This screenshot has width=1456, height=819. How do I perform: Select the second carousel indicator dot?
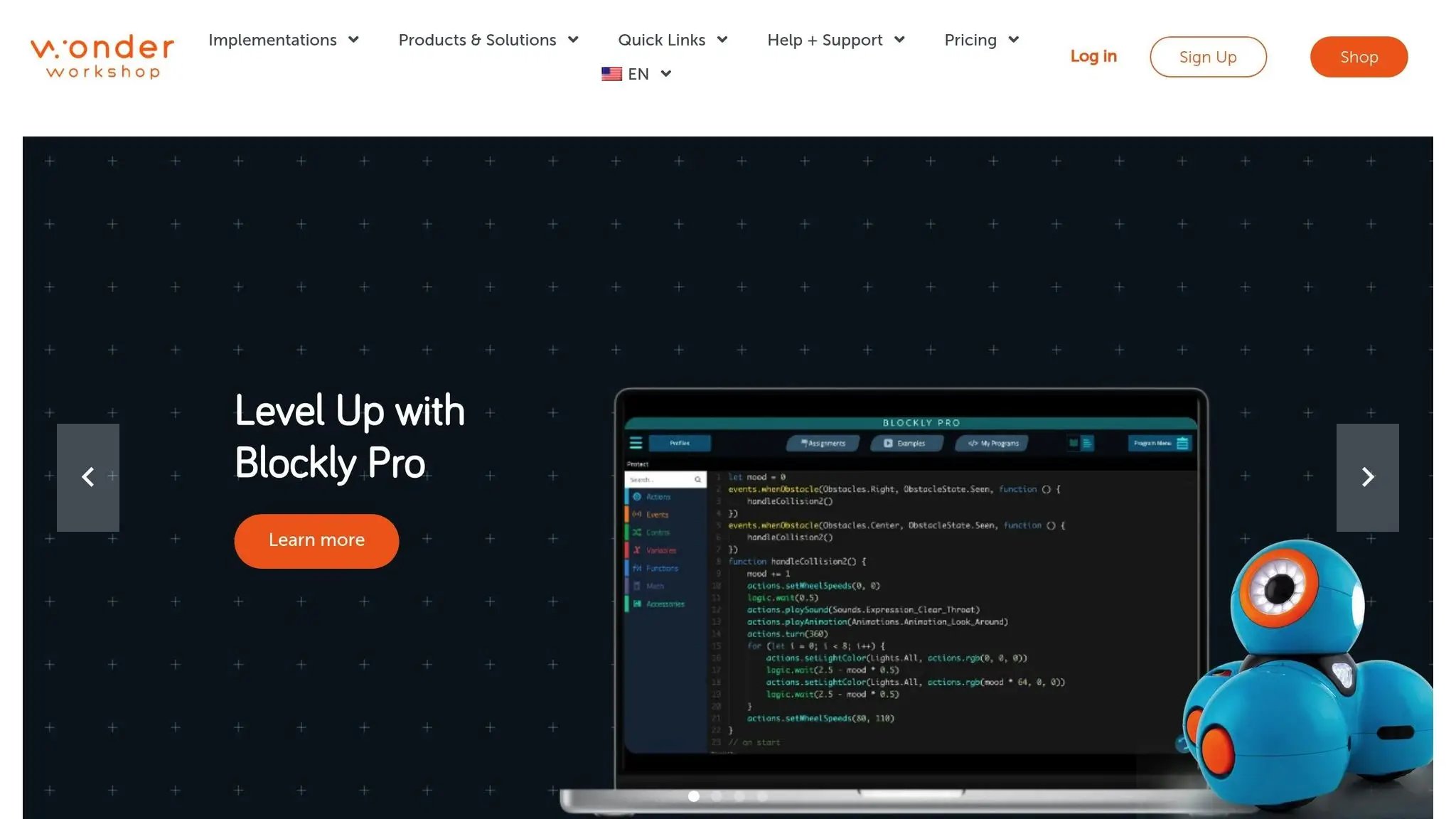pyautogui.click(x=717, y=796)
